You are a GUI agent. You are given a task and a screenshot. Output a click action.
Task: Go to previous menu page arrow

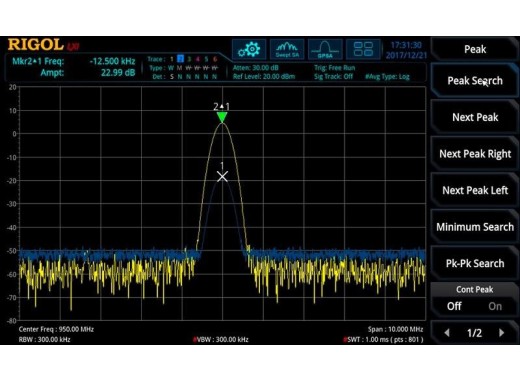tap(447, 333)
